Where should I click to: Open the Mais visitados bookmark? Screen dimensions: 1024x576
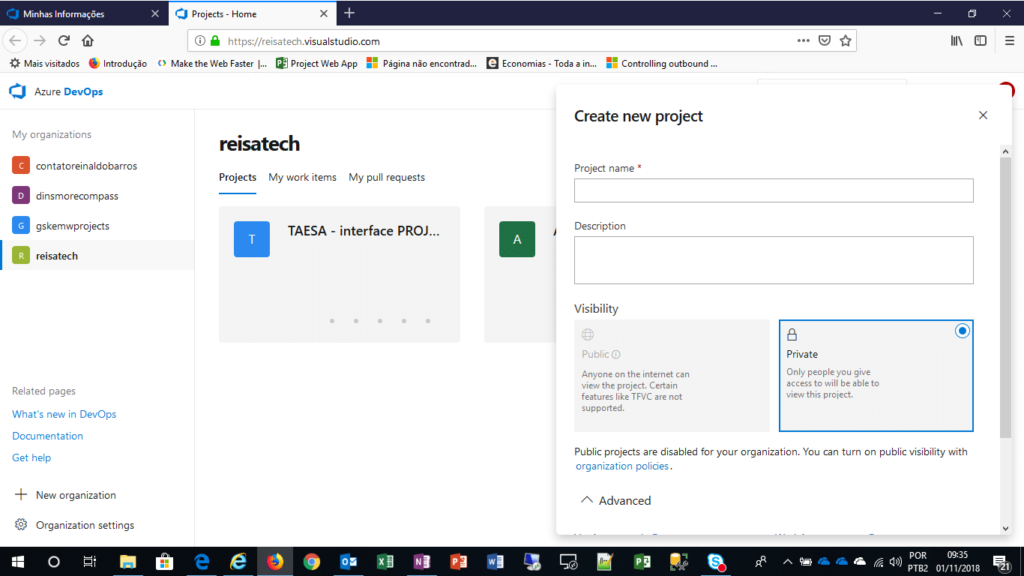point(44,63)
